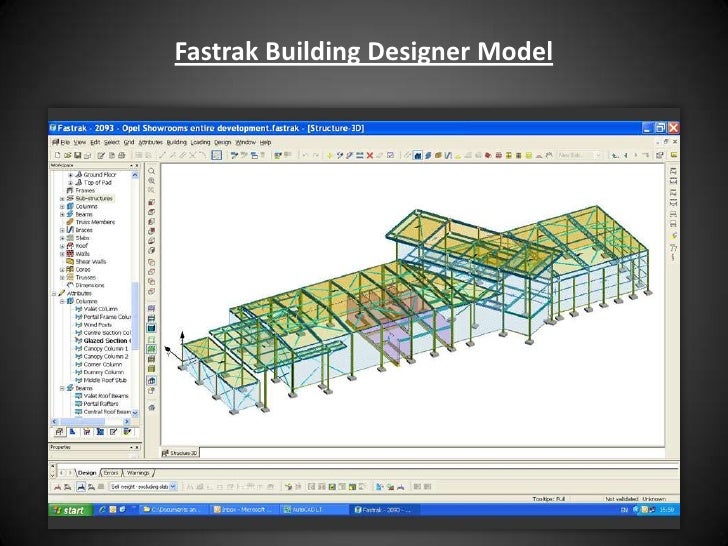This screenshot has height=546, width=728.
Task: Switch to the Errors tab
Action: [x=110, y=473]
